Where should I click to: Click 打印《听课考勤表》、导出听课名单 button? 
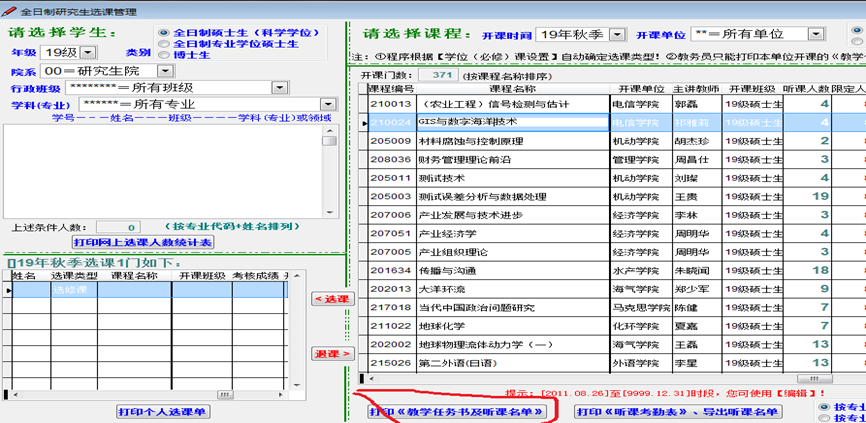677,411
